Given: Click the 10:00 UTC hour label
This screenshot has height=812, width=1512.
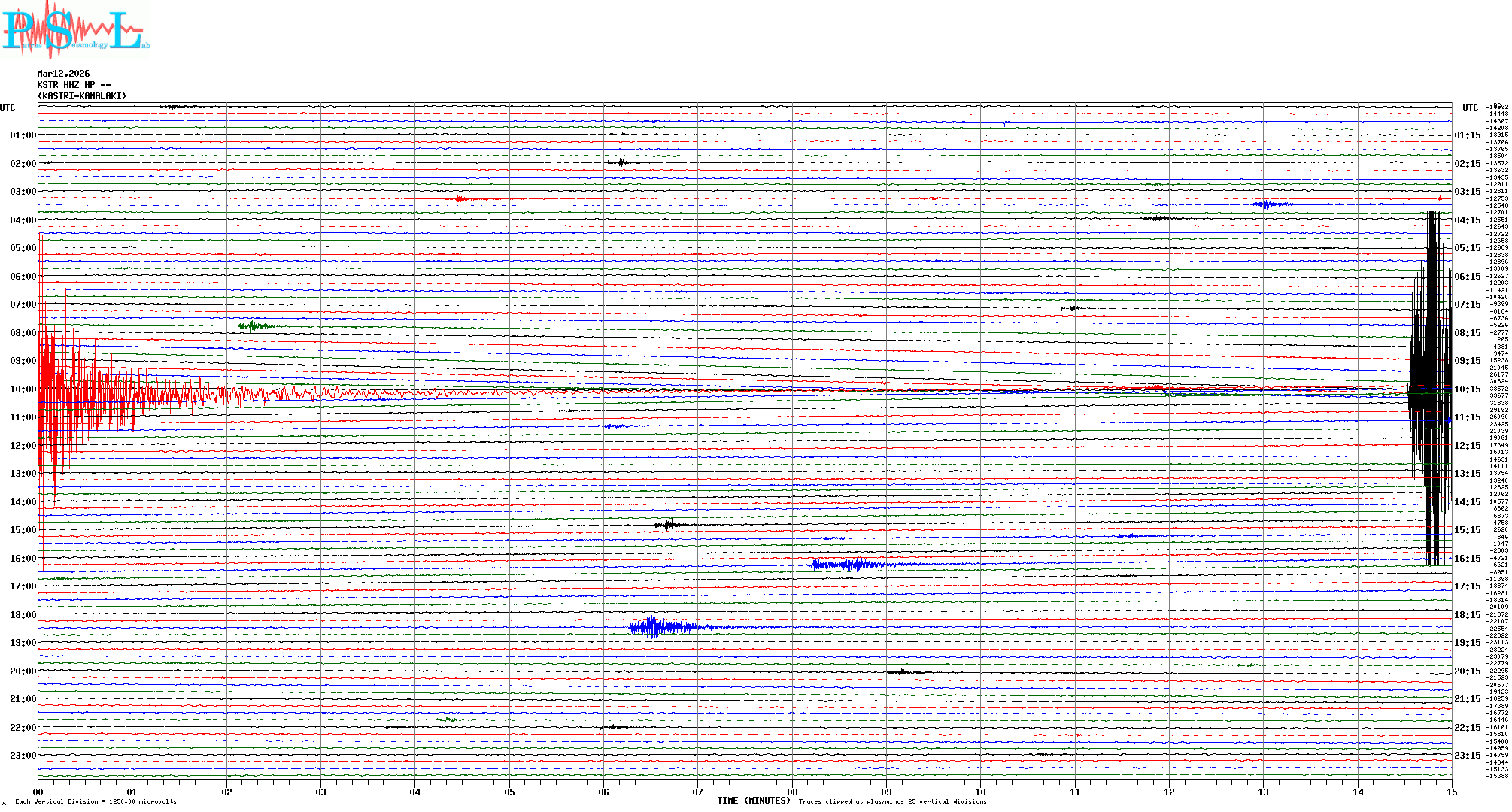Looking at the screenshot, I should coord(23,389).
